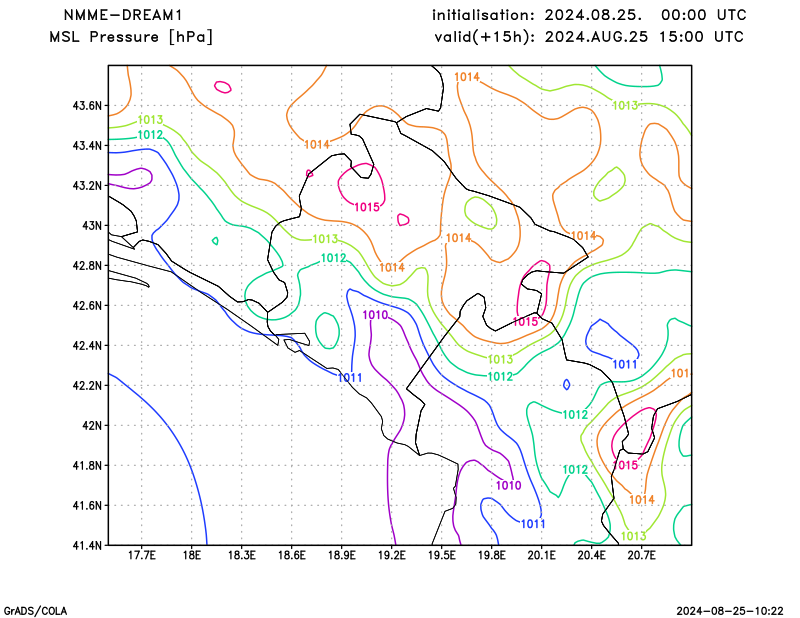The image size is (800, 618).
Task: Click the 19.5E longitude label
Action: pyautogui.click(x=442, y=555)
